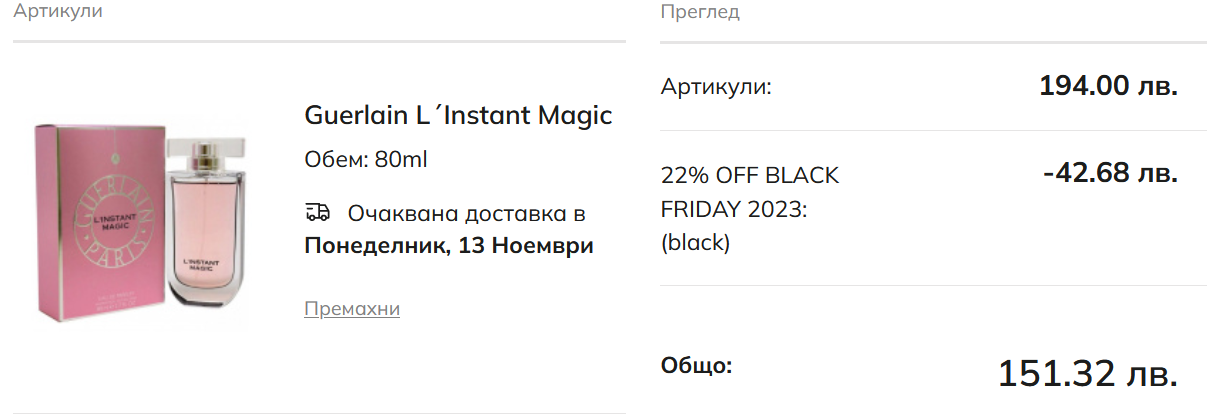Click the gold cap of the perfume bottle

(205, 156)
